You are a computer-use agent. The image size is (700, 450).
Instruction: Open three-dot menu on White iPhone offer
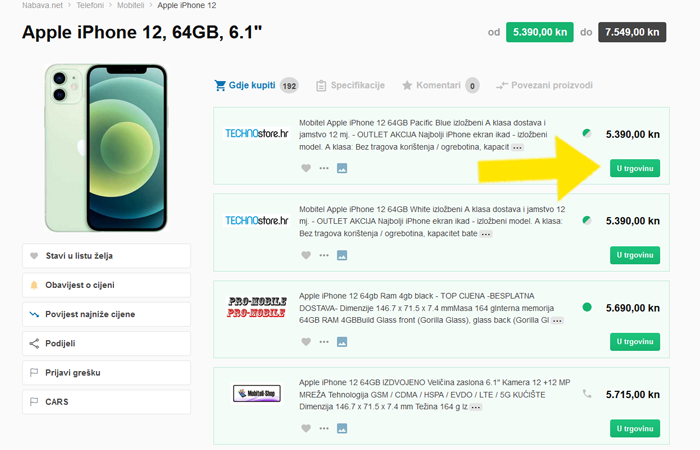pos(324,255)
